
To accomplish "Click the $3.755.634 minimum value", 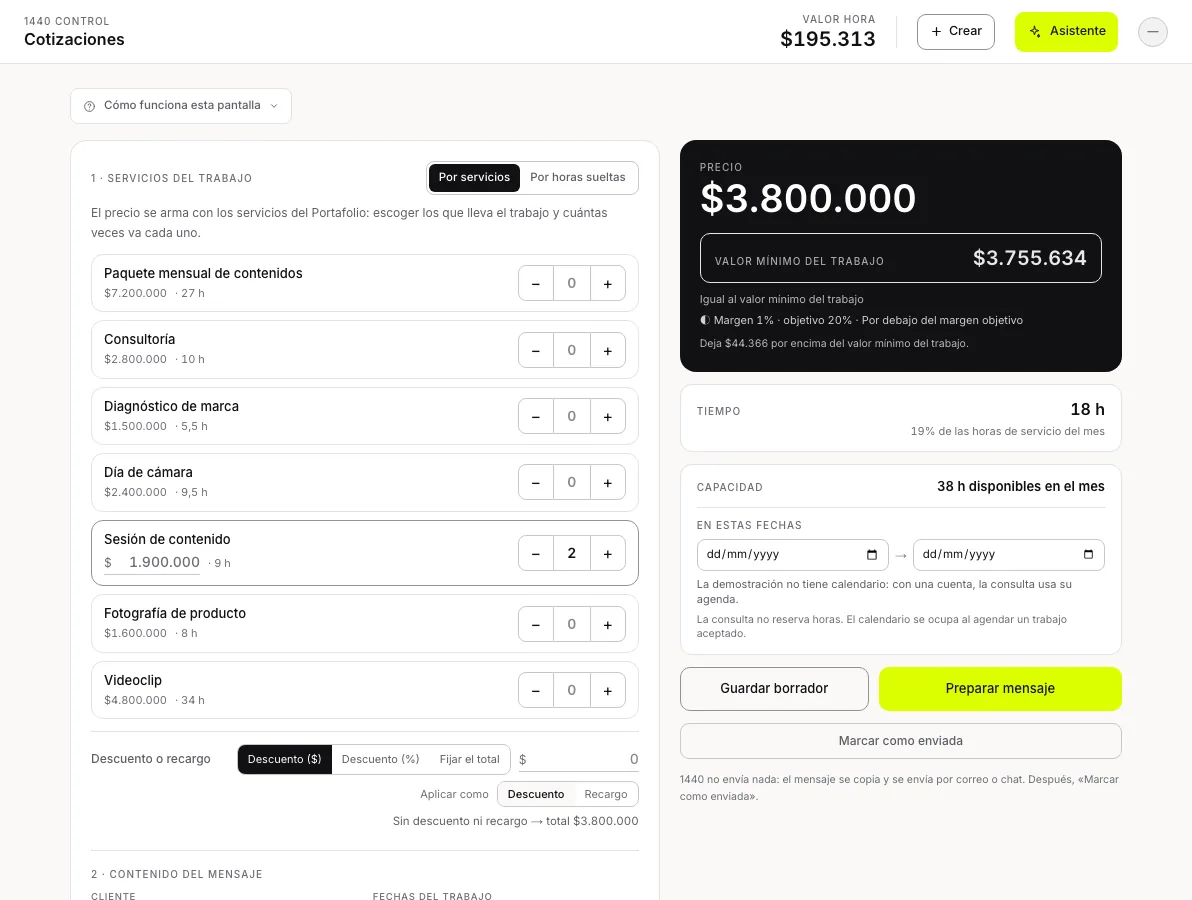I will [x=1029, y=258].
